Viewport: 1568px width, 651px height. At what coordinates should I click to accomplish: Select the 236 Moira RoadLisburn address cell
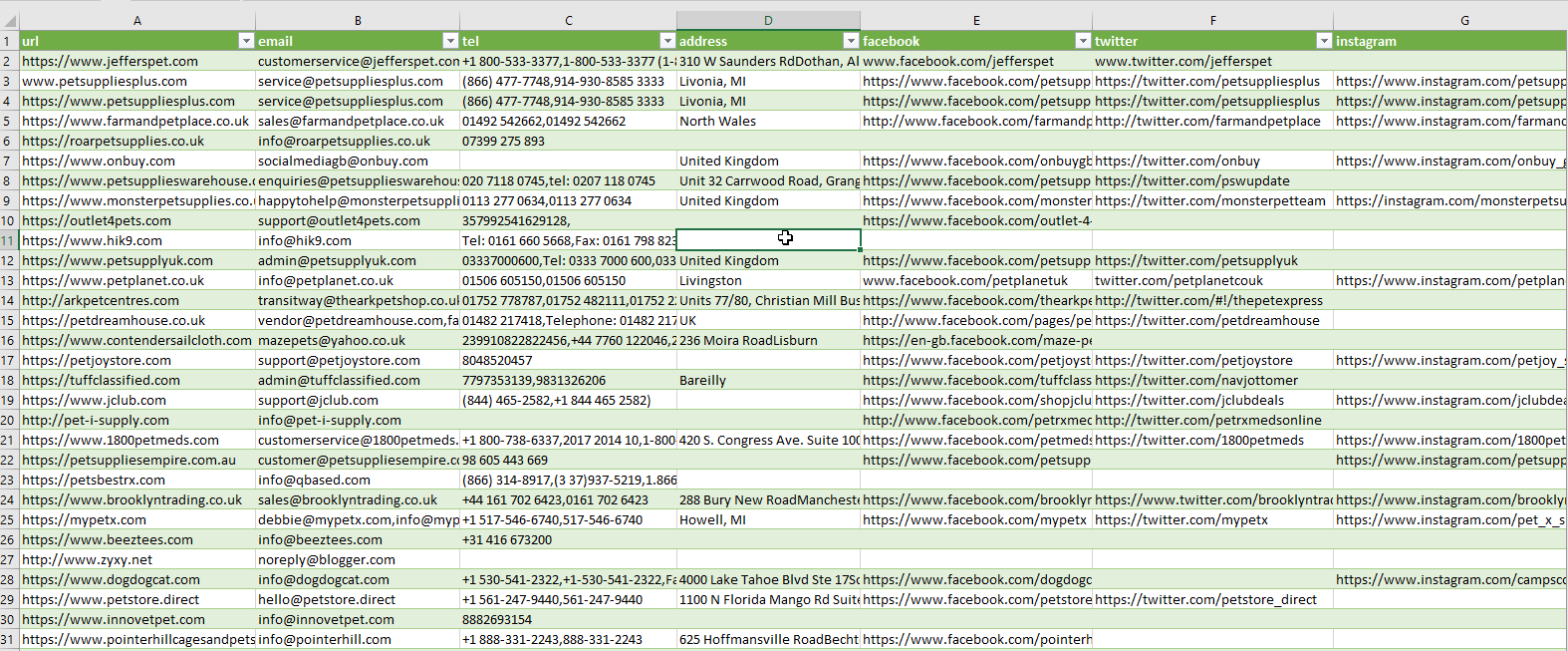pyautogui.click(x=768, y=340)
